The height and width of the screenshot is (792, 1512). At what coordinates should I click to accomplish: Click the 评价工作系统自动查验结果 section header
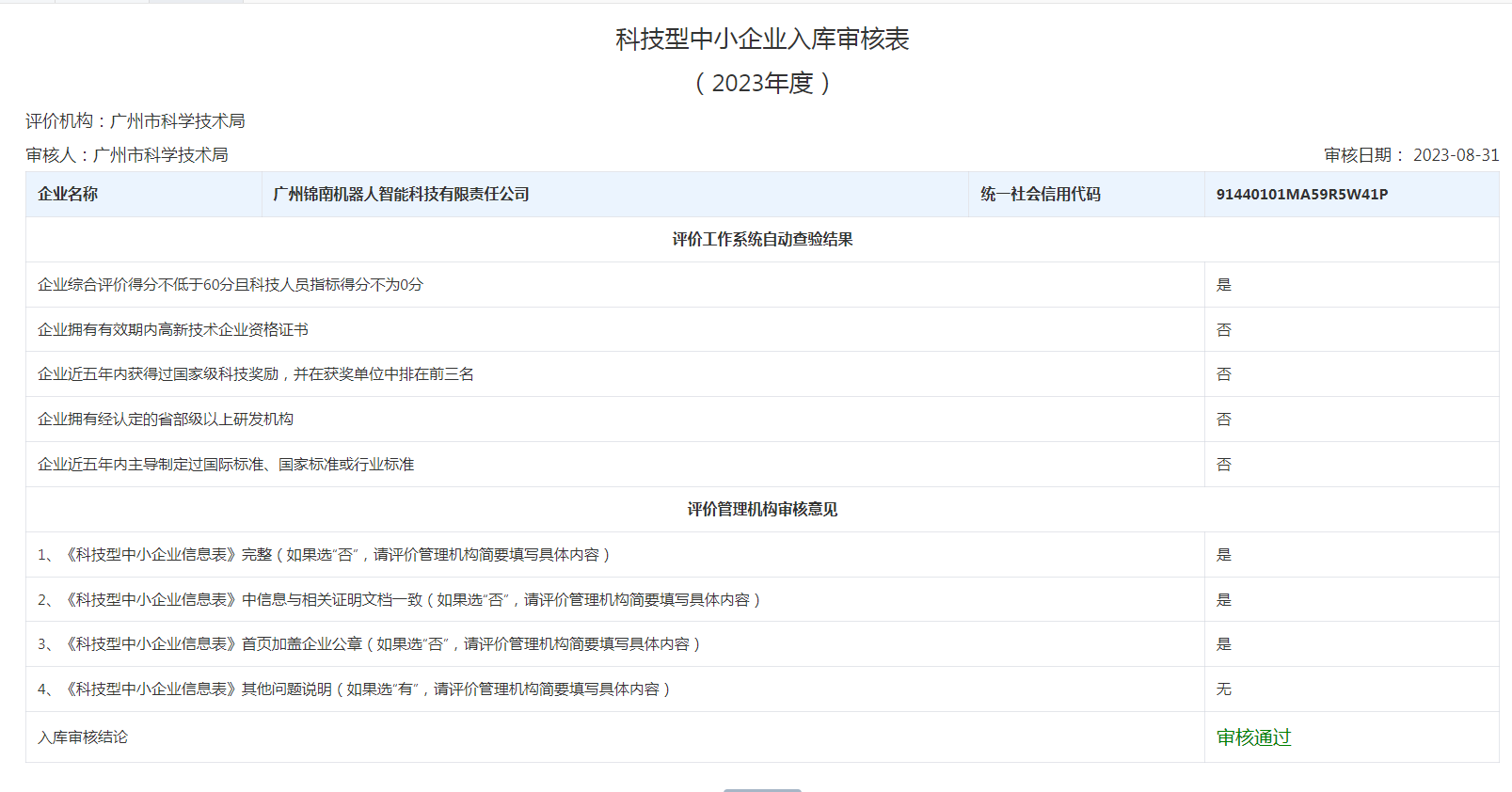coord(762,240)
